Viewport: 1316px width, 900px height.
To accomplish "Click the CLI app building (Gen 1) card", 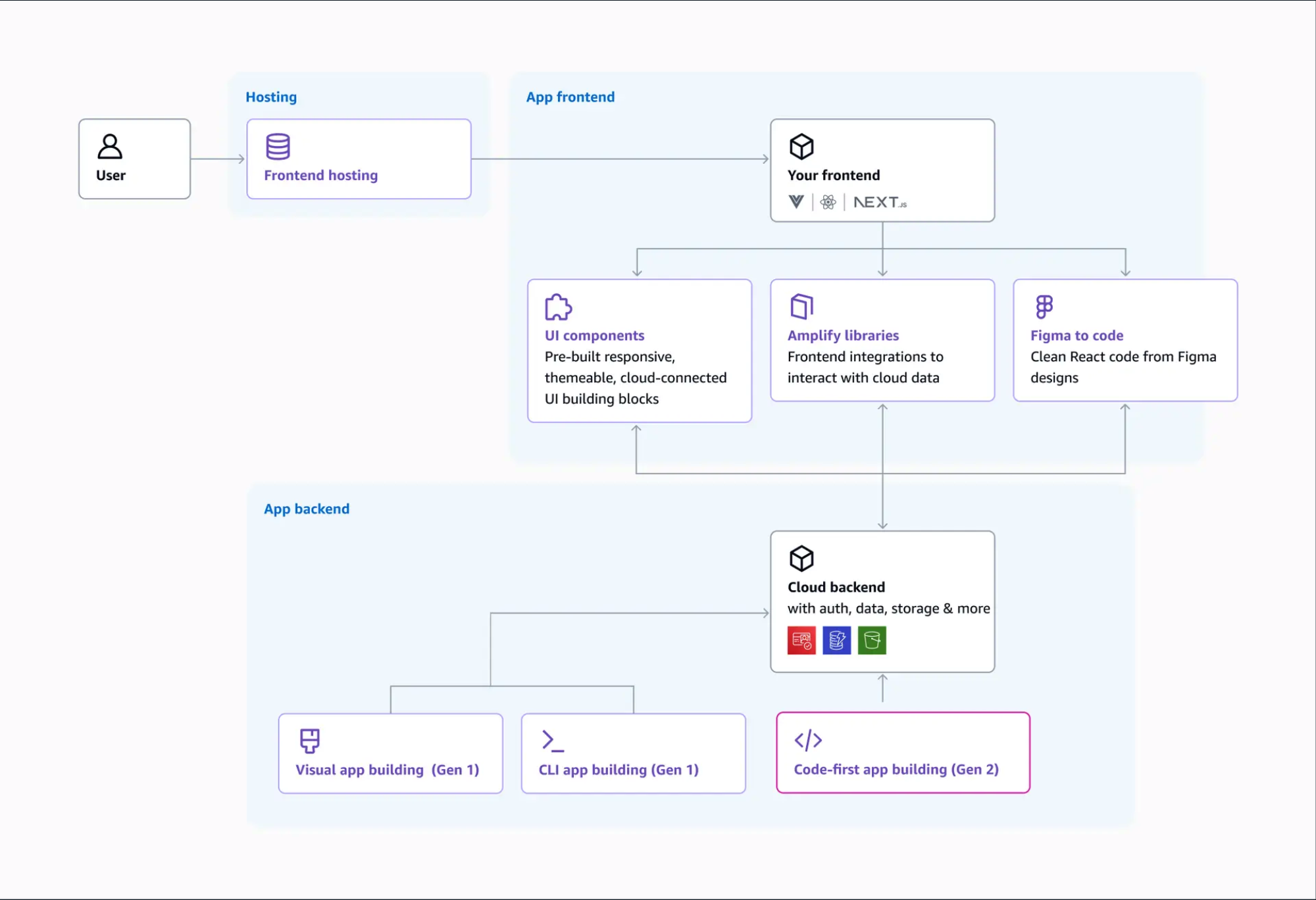I will pos(633,753).
